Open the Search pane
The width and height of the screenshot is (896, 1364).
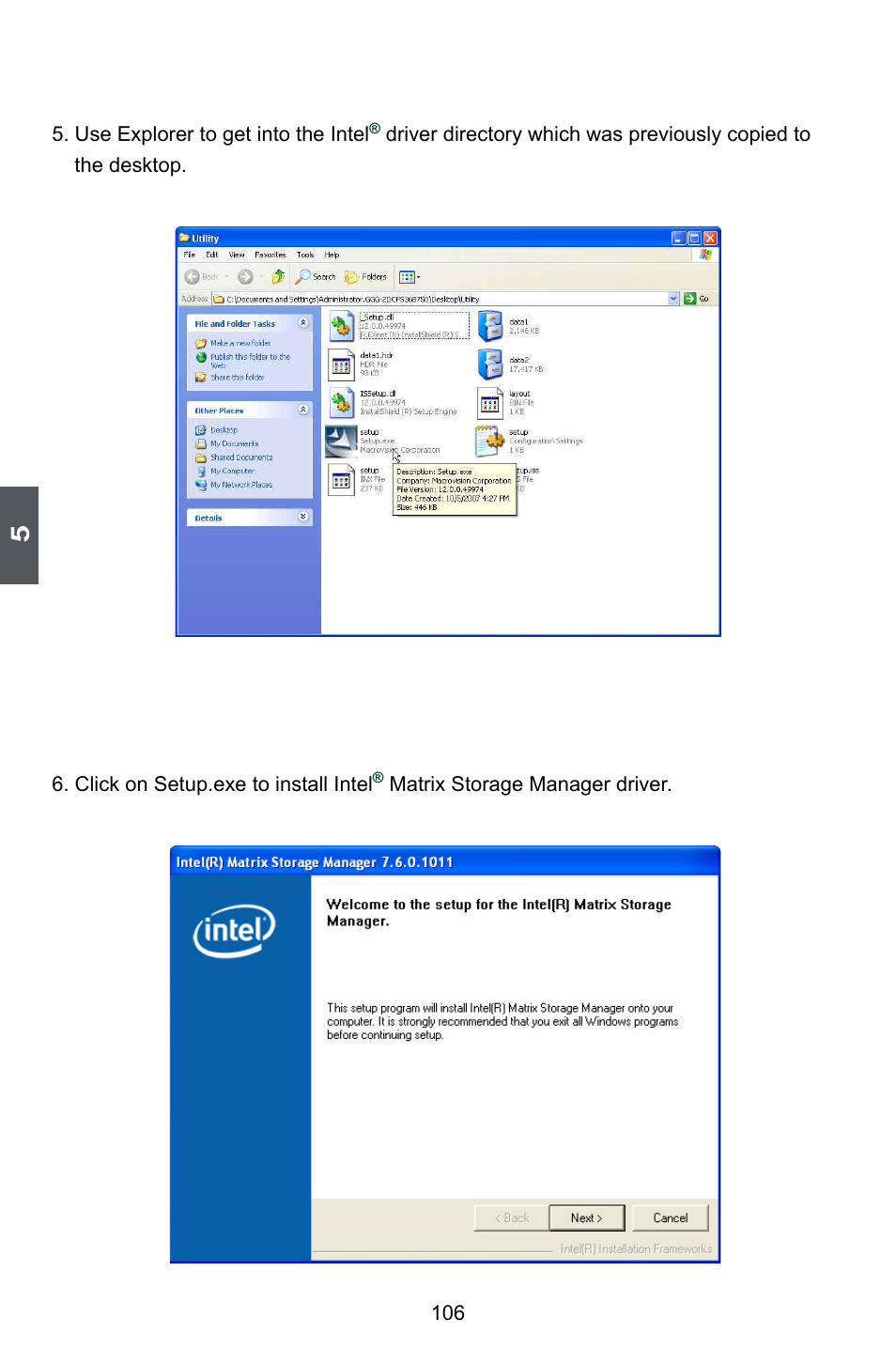point(316,276)
